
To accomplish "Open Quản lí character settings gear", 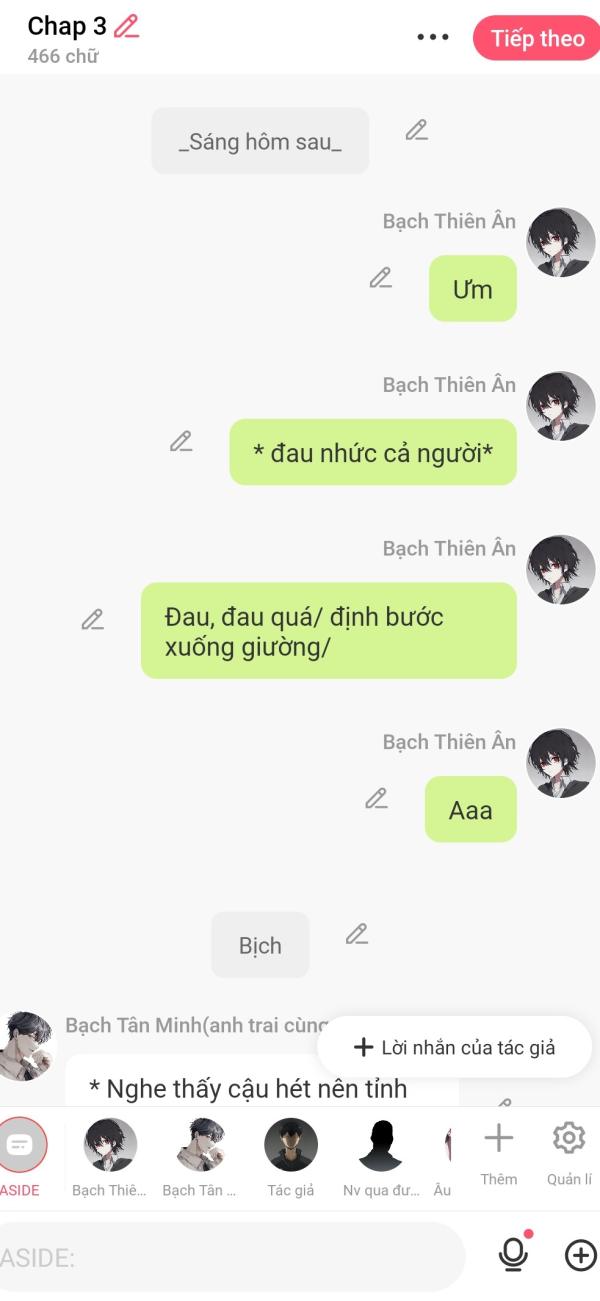I will 569,1153.
